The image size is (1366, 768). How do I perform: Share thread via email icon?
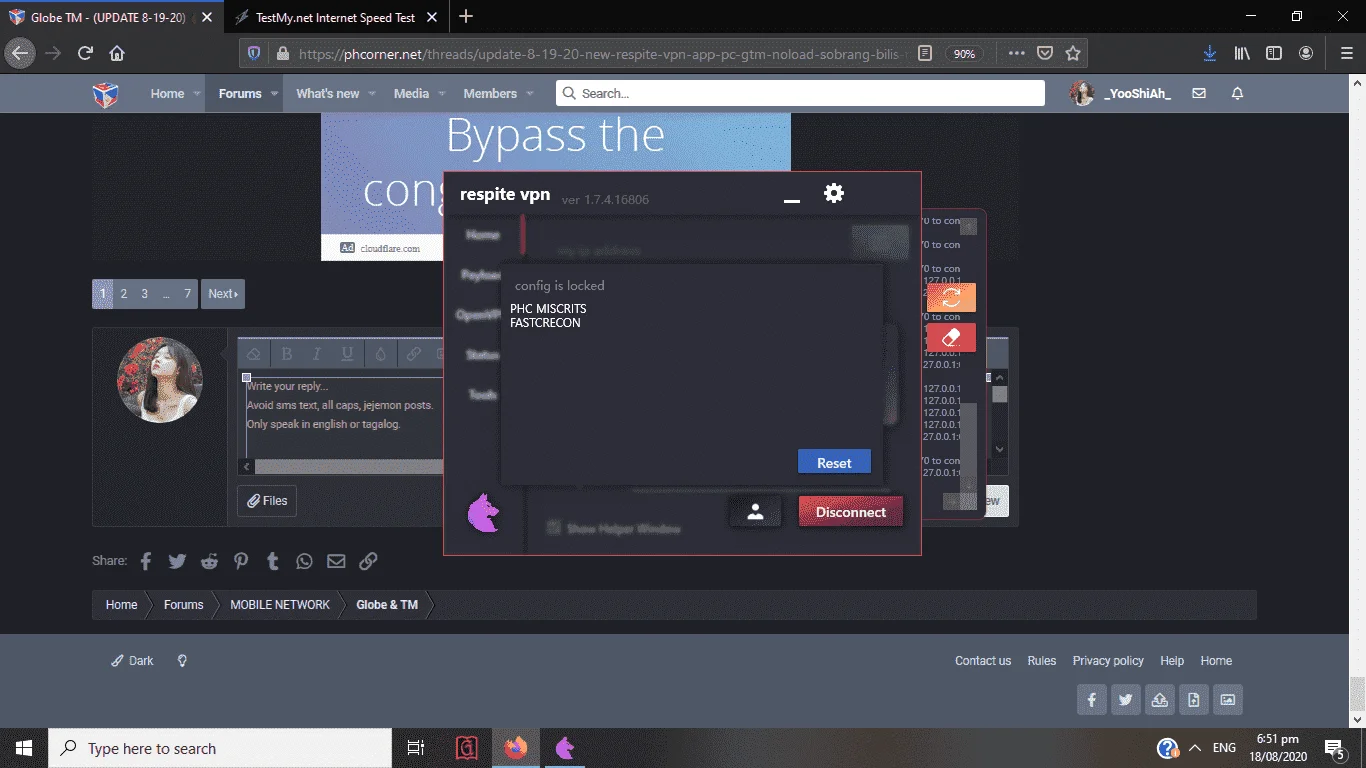tap(336, 561)
